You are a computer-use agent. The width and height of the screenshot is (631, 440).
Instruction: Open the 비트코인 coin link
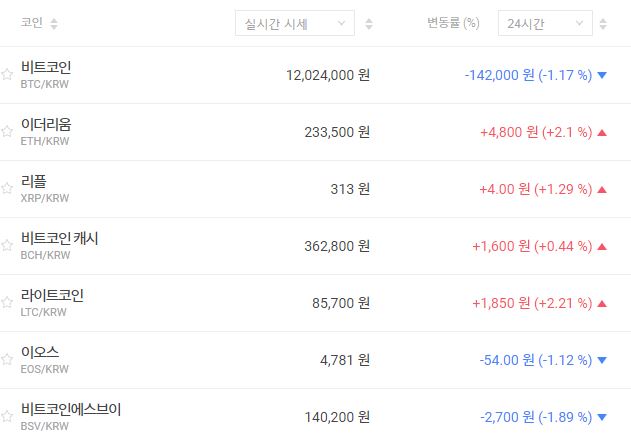point(46,68)
